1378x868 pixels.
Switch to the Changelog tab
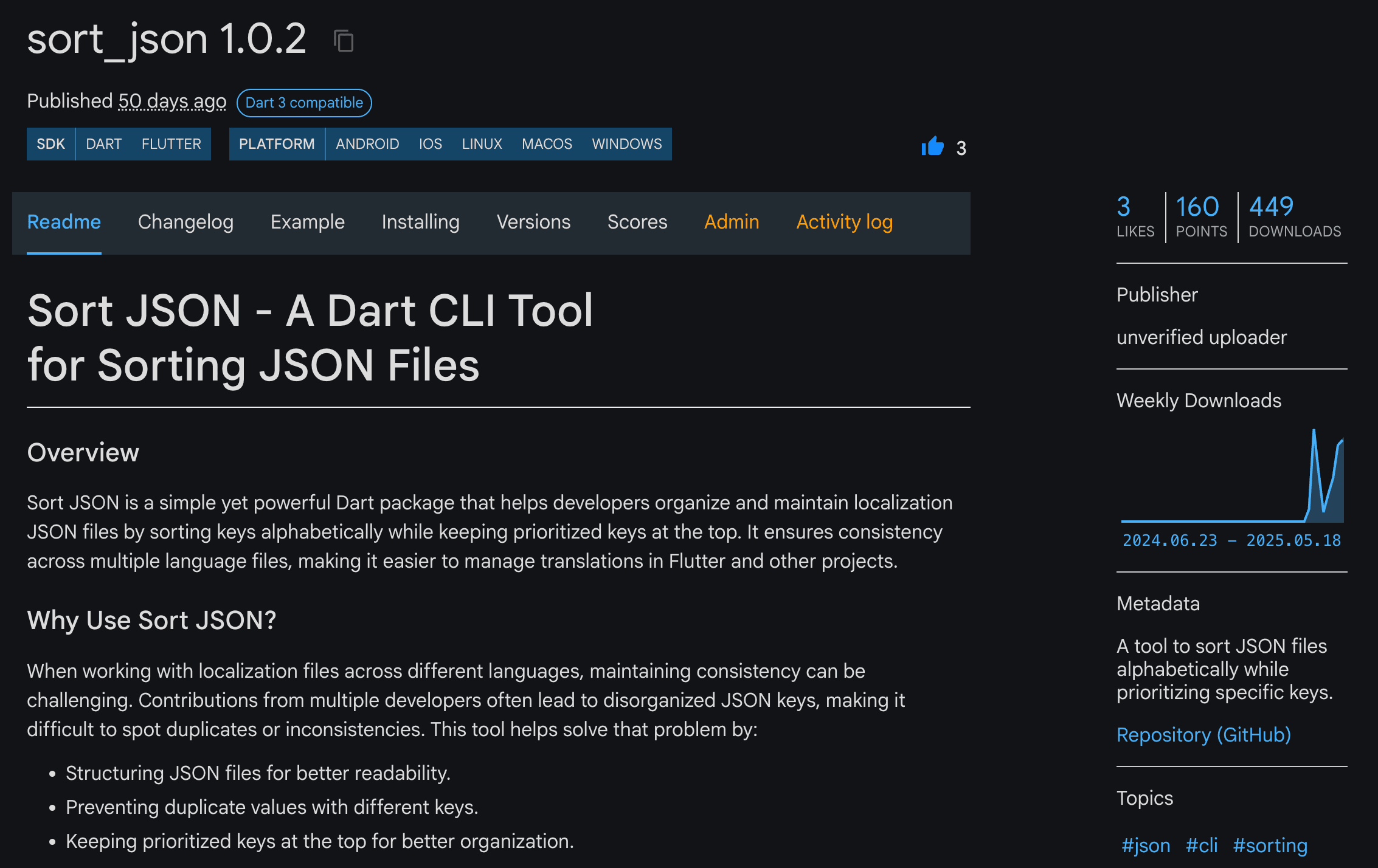(185, 222)
